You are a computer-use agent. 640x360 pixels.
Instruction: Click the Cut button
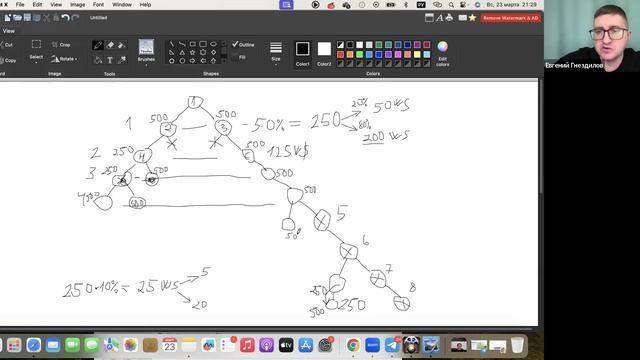(7, 44)
